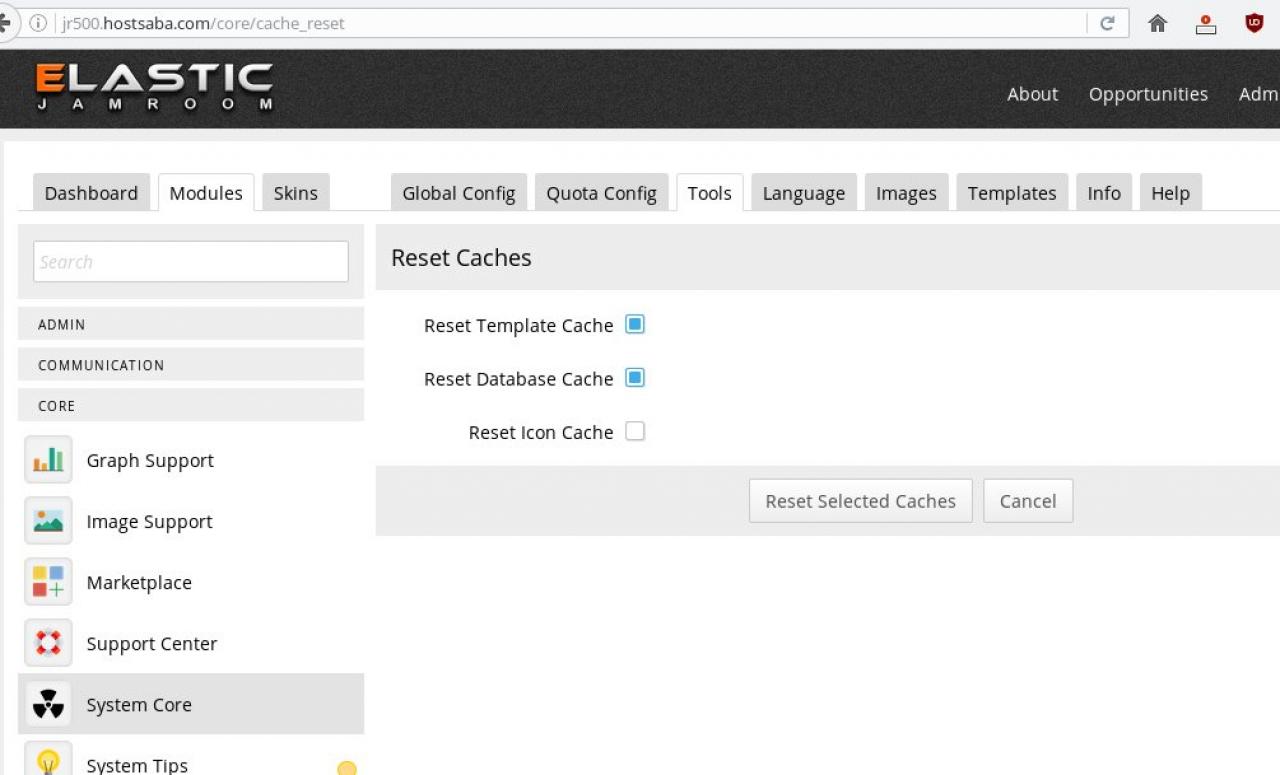This screenshot has width=1280, height=775.
Task: Uncheck Reset Database Cache checkbox
Action: point(635,378)
